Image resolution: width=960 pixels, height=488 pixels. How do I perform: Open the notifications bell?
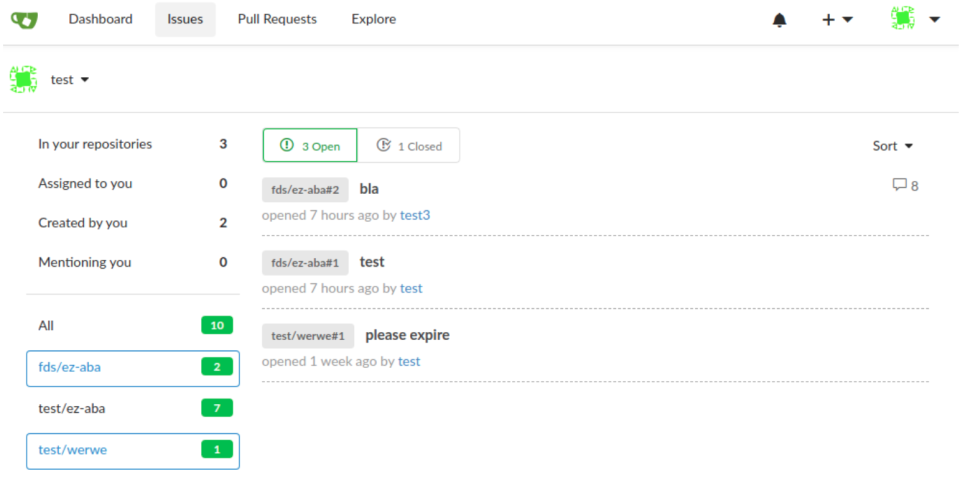point(780,20)
